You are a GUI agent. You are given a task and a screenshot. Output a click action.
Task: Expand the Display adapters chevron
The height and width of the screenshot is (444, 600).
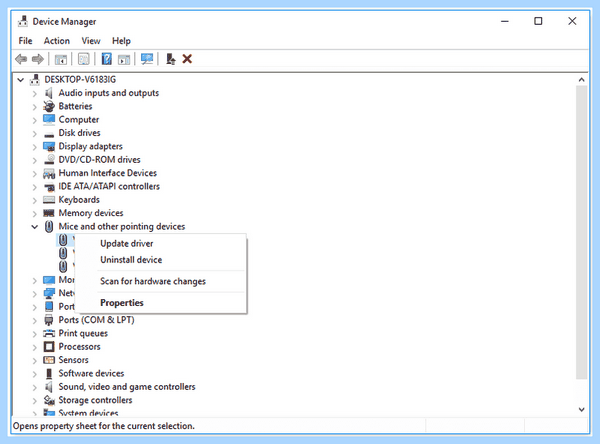[x=34, y=147]
